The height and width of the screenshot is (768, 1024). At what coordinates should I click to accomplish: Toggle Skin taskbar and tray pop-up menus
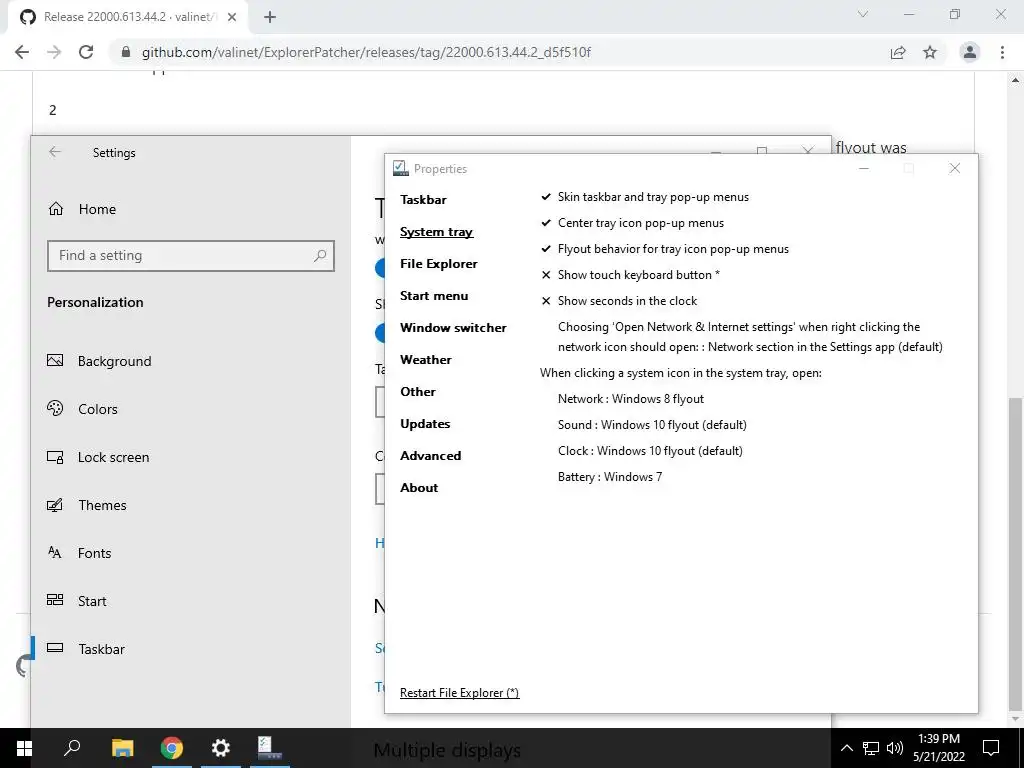tap(645, 197)
